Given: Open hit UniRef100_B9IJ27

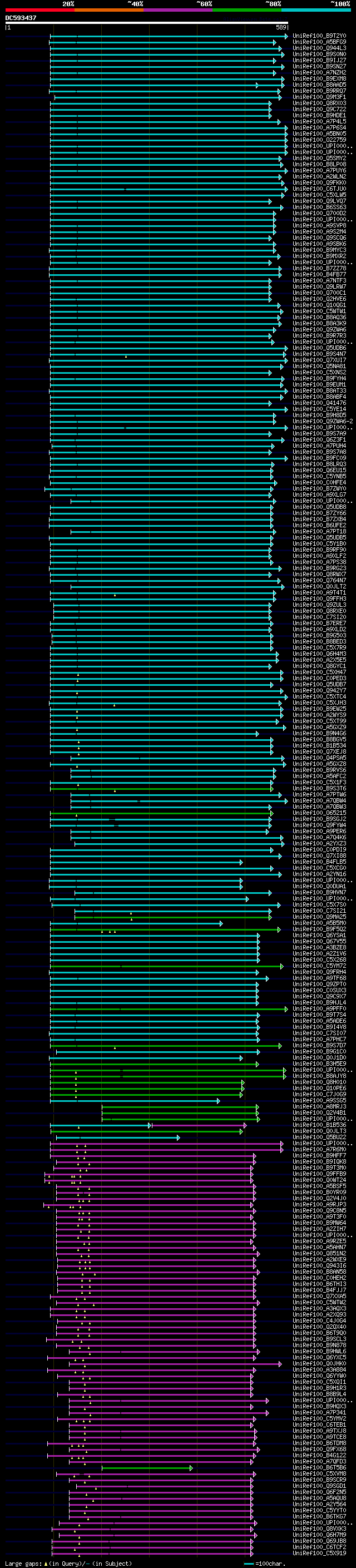Looking at the screenshot, I should click(319, 60).
